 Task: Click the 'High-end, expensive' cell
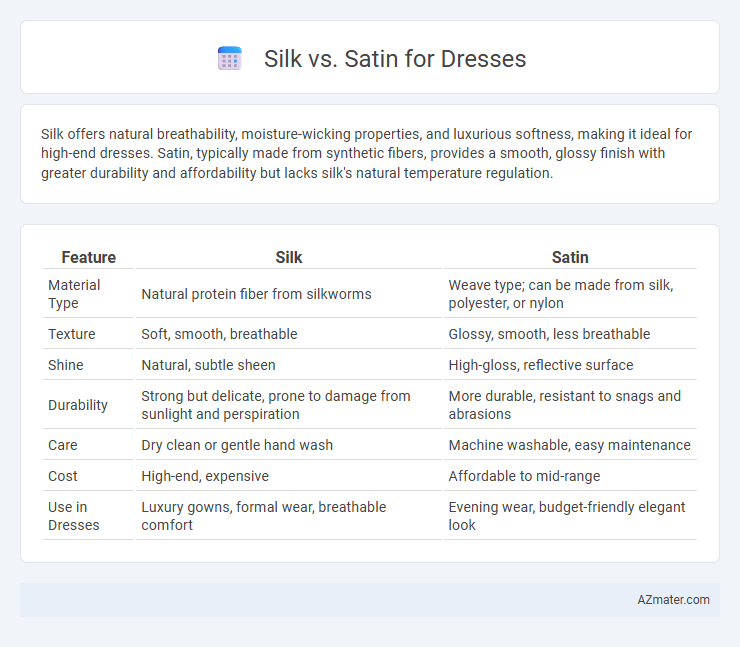coord(288,476)
